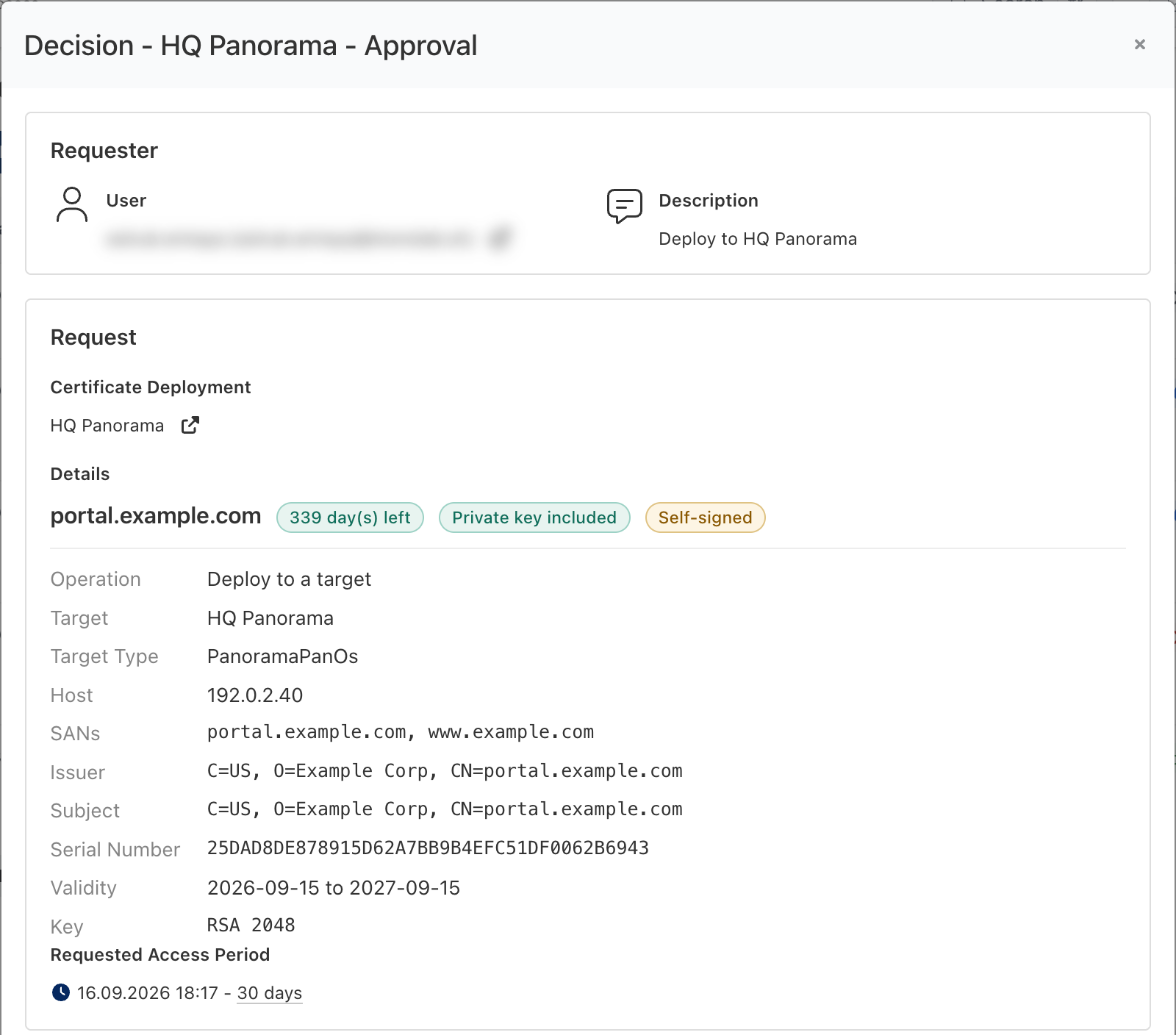1176x1035 pixels.
Task: Click the '339 day(s) left' badge
Action: [x=350, y=518]
